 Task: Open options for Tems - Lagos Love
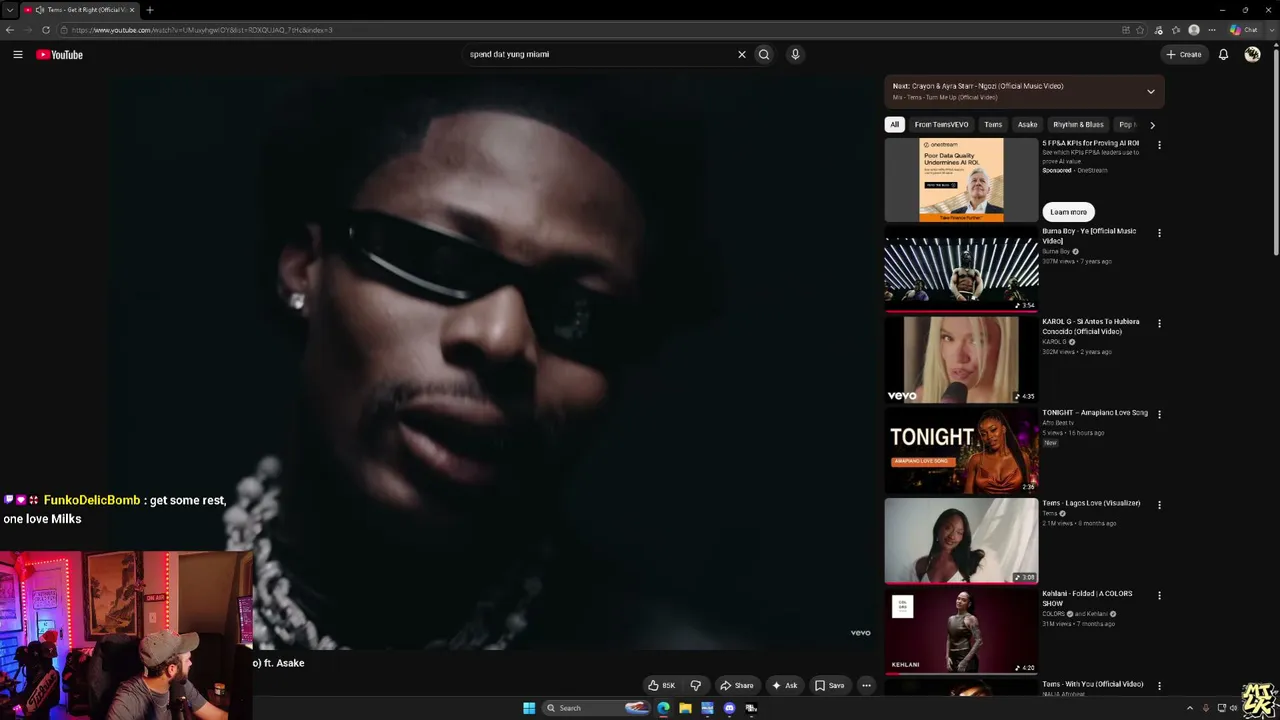[1159, 505]
